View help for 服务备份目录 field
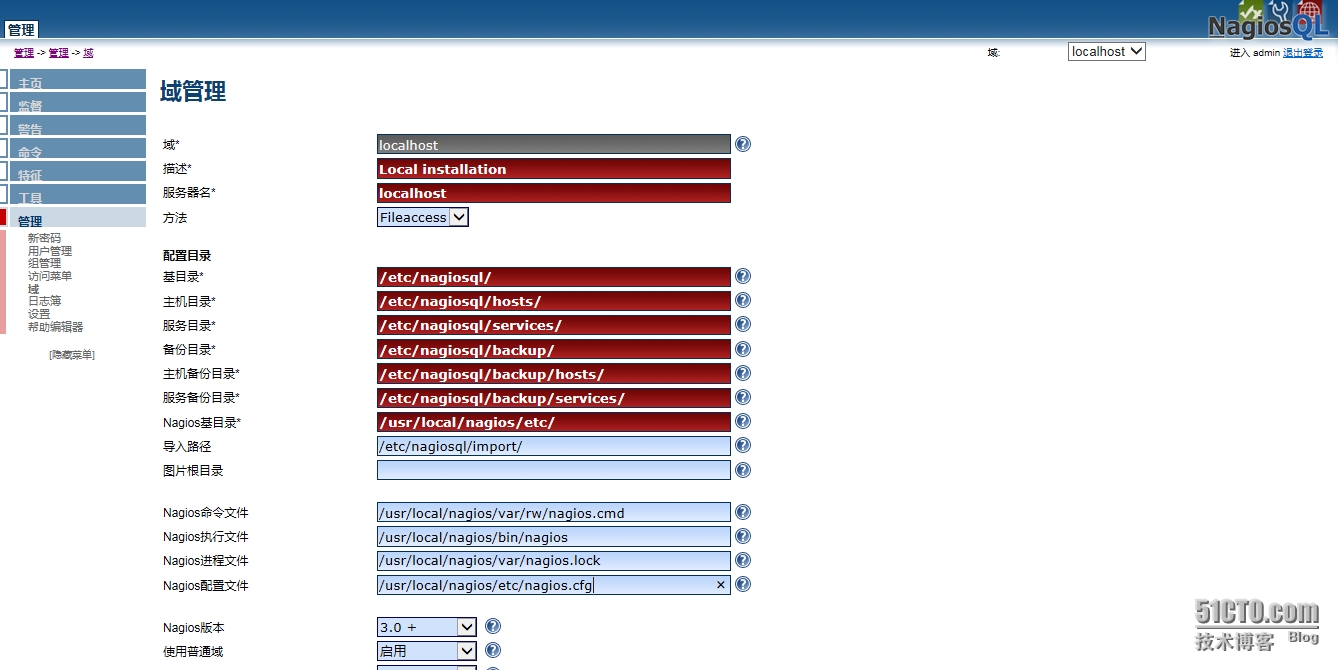The height and width of the screenshot is (670, 1338). (743, 397)
